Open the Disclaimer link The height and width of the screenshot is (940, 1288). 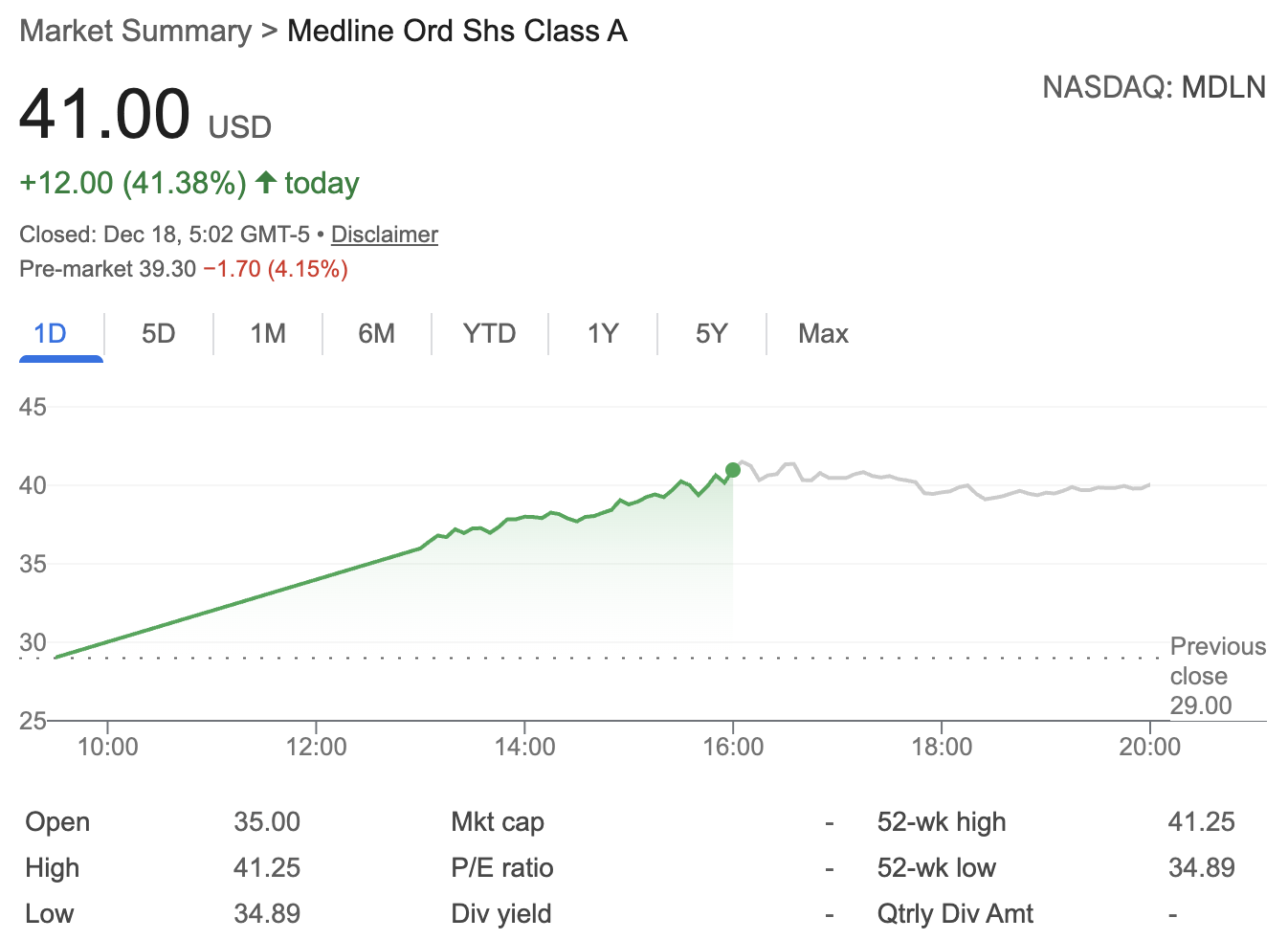pos(384,235)
